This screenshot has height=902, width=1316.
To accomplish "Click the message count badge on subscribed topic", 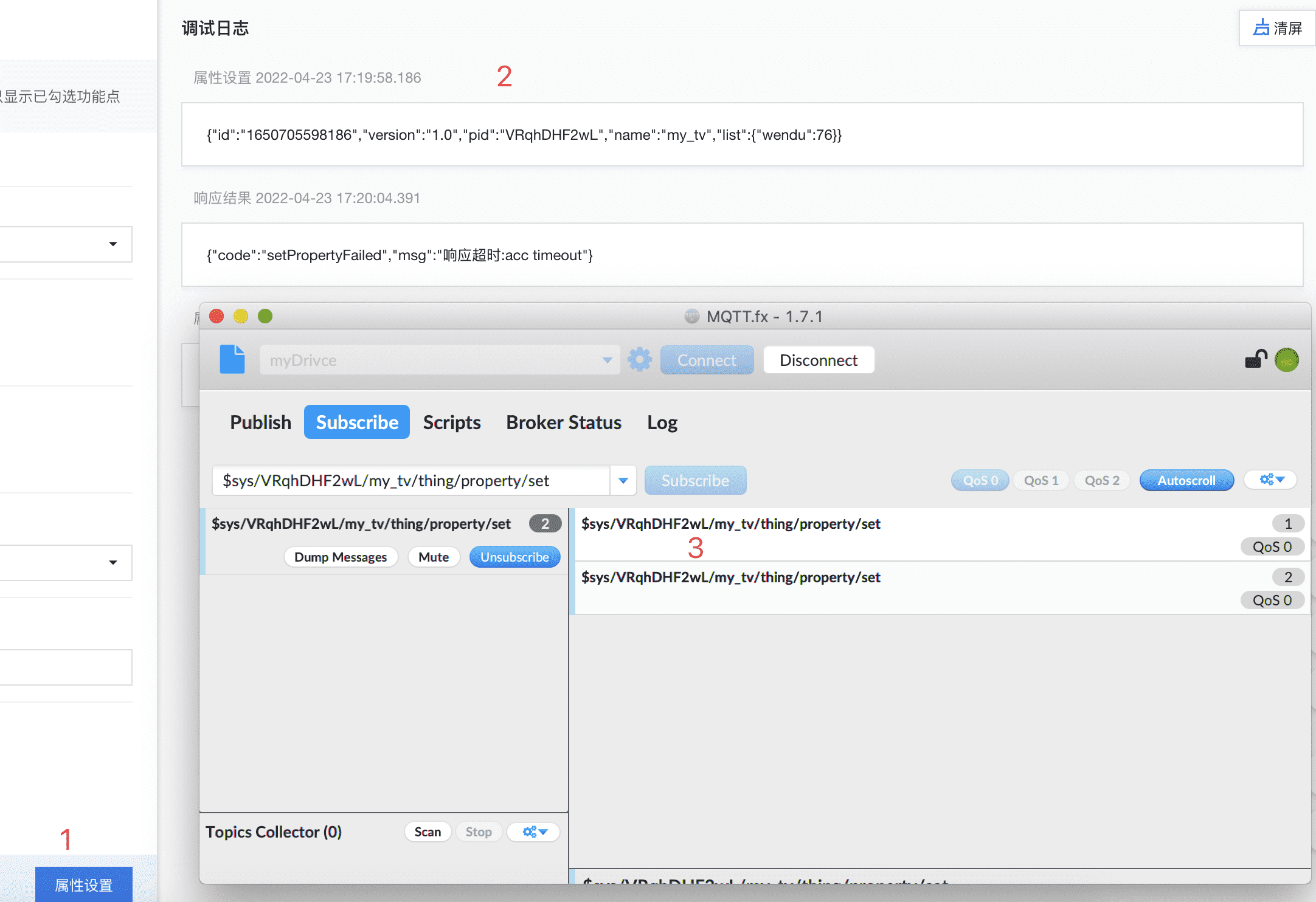I will [545, 523].
